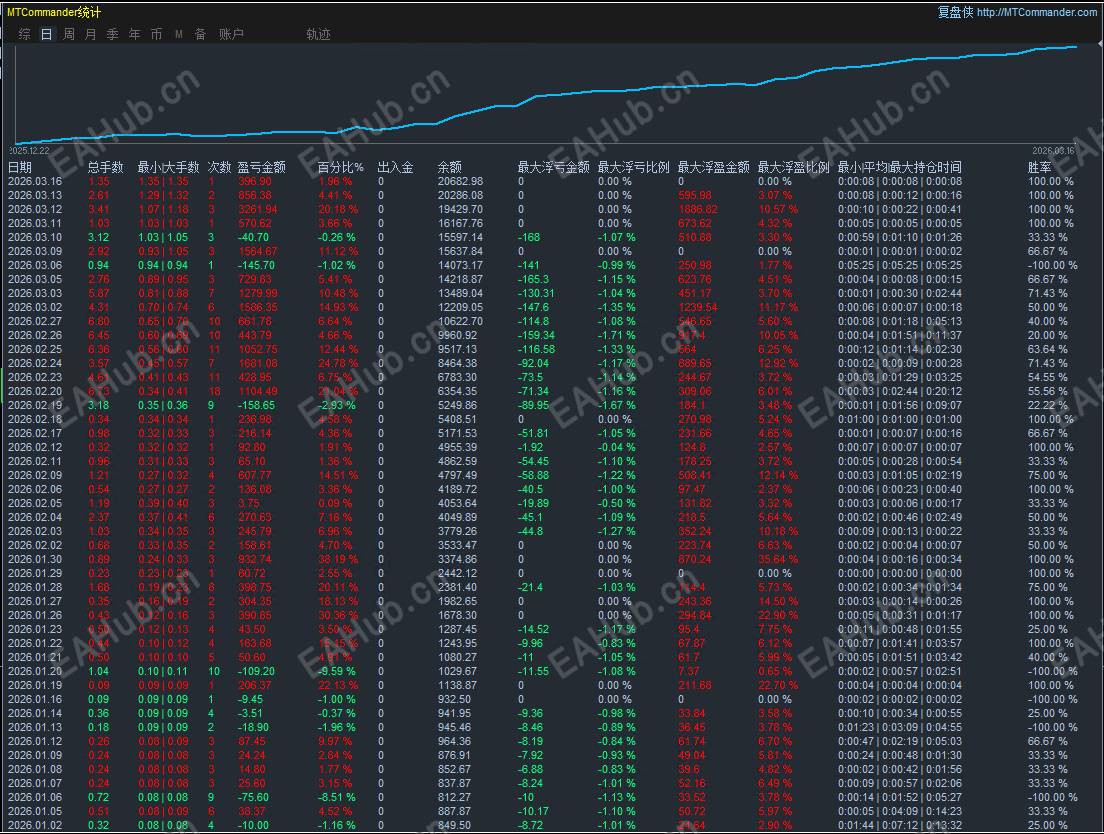Select the 2026.03.10 date row
This screenshot has width=1104, height=834.
coord(552,237)
